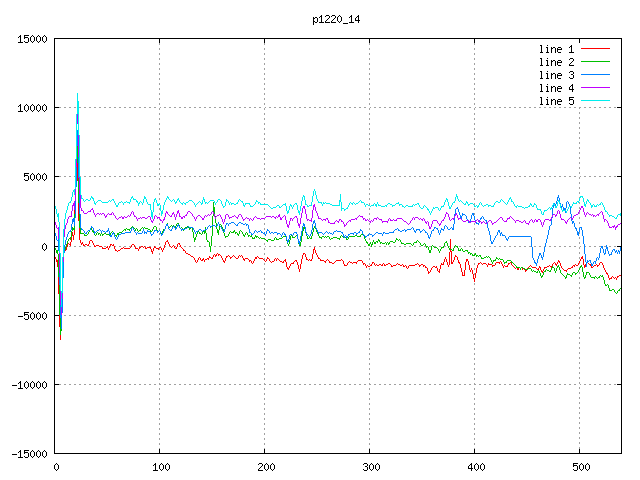Click the x-axis label 500

point(581,467)
